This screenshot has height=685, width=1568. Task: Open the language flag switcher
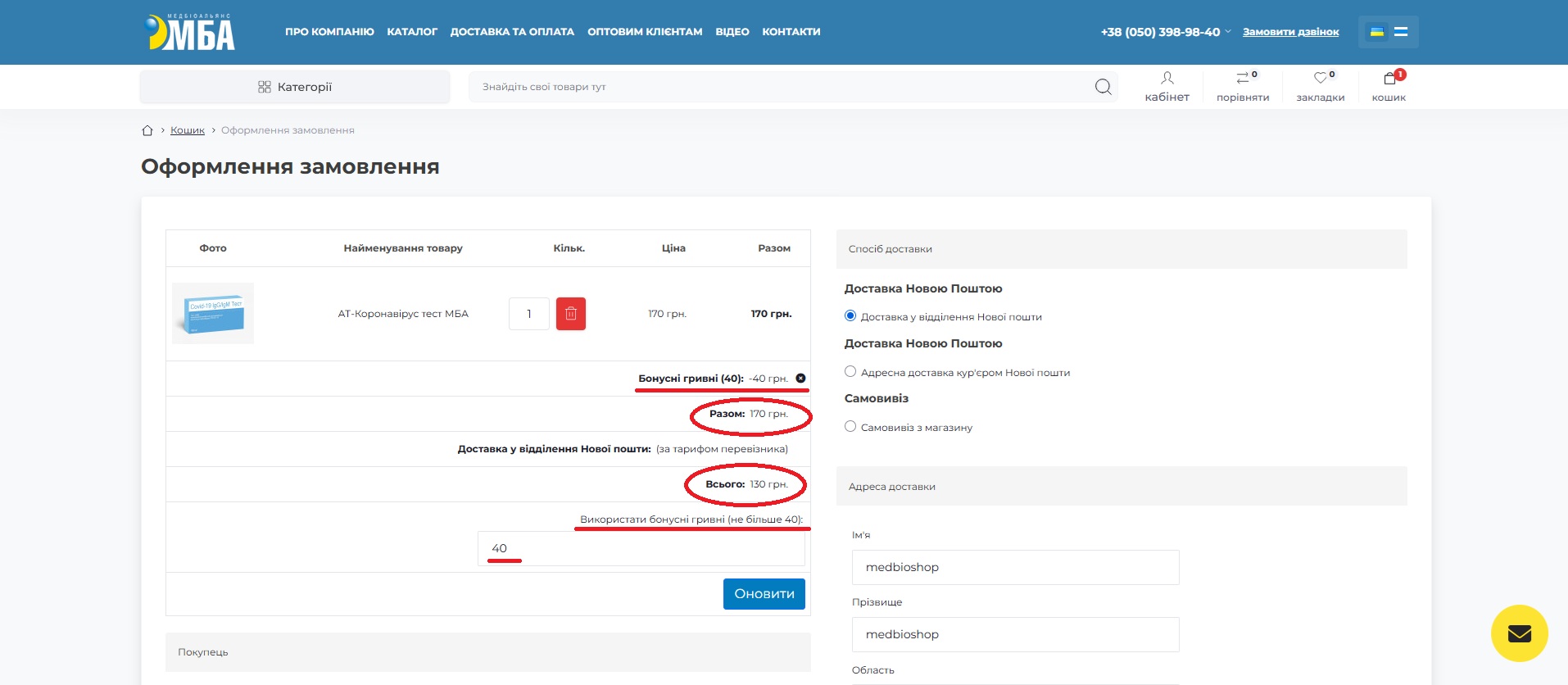(1388, 32)
